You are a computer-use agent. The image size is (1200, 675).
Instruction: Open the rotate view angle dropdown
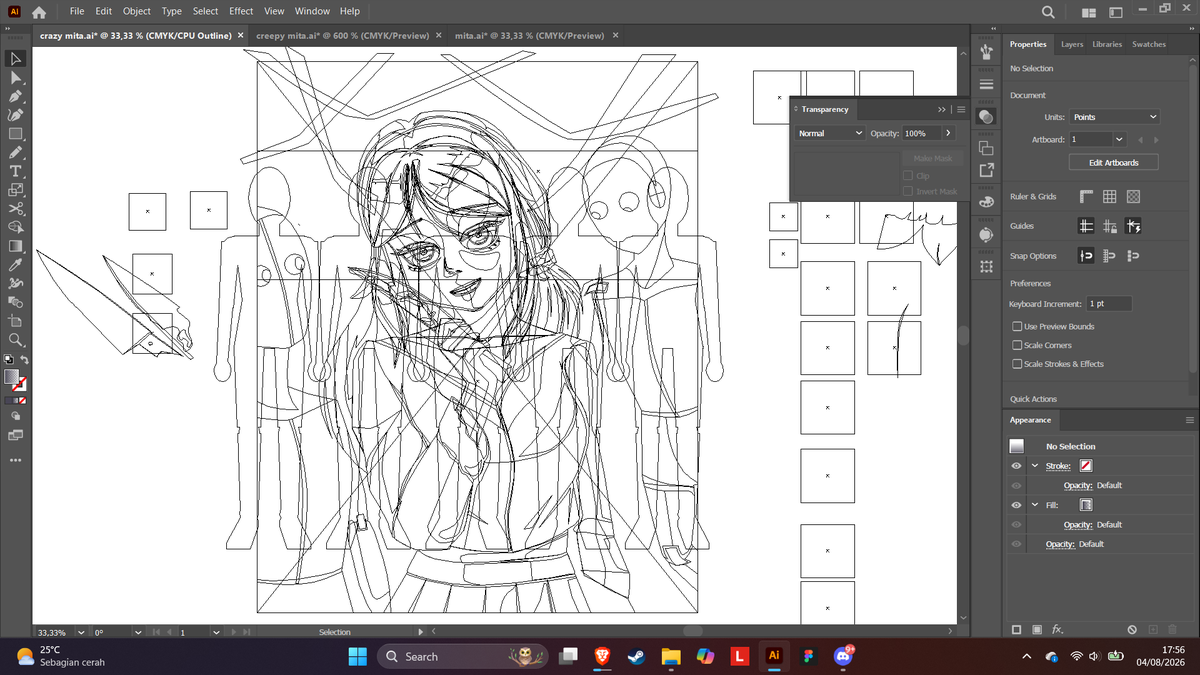tap(138, 632)
